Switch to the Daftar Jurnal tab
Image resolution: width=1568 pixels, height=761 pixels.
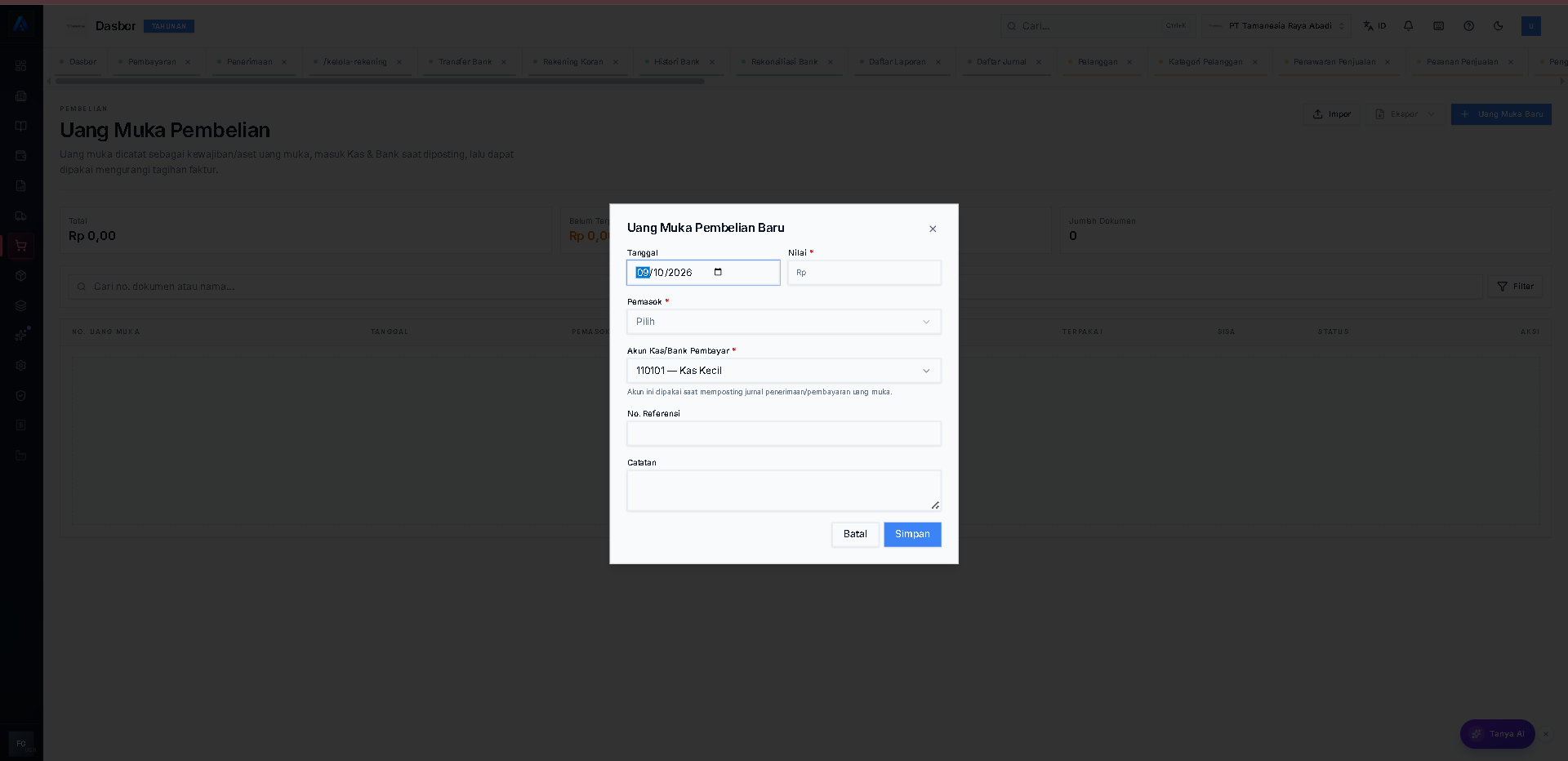[1001, 62]
